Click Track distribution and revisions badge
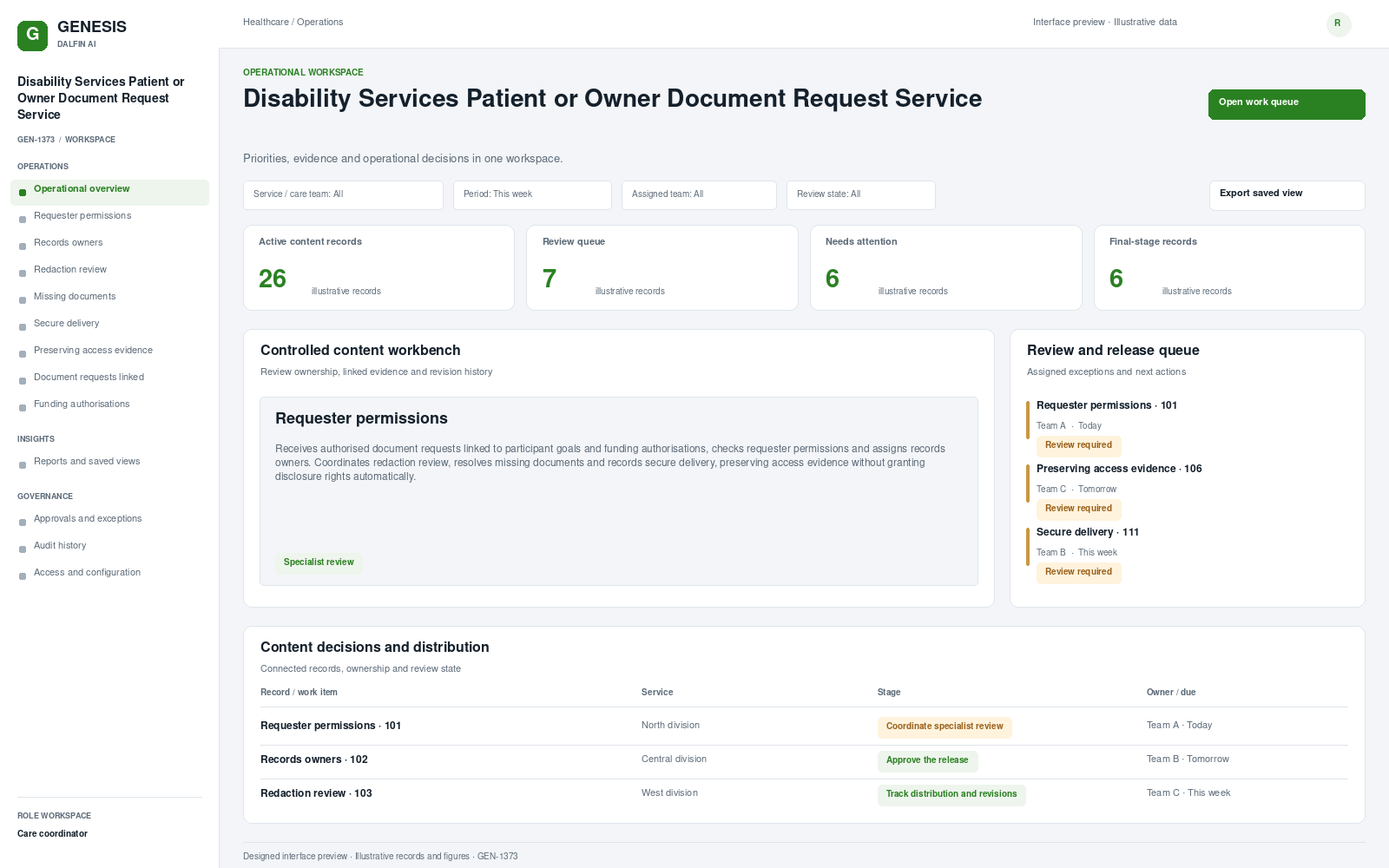The image size is (1389, 868). [x=951, y=794]
